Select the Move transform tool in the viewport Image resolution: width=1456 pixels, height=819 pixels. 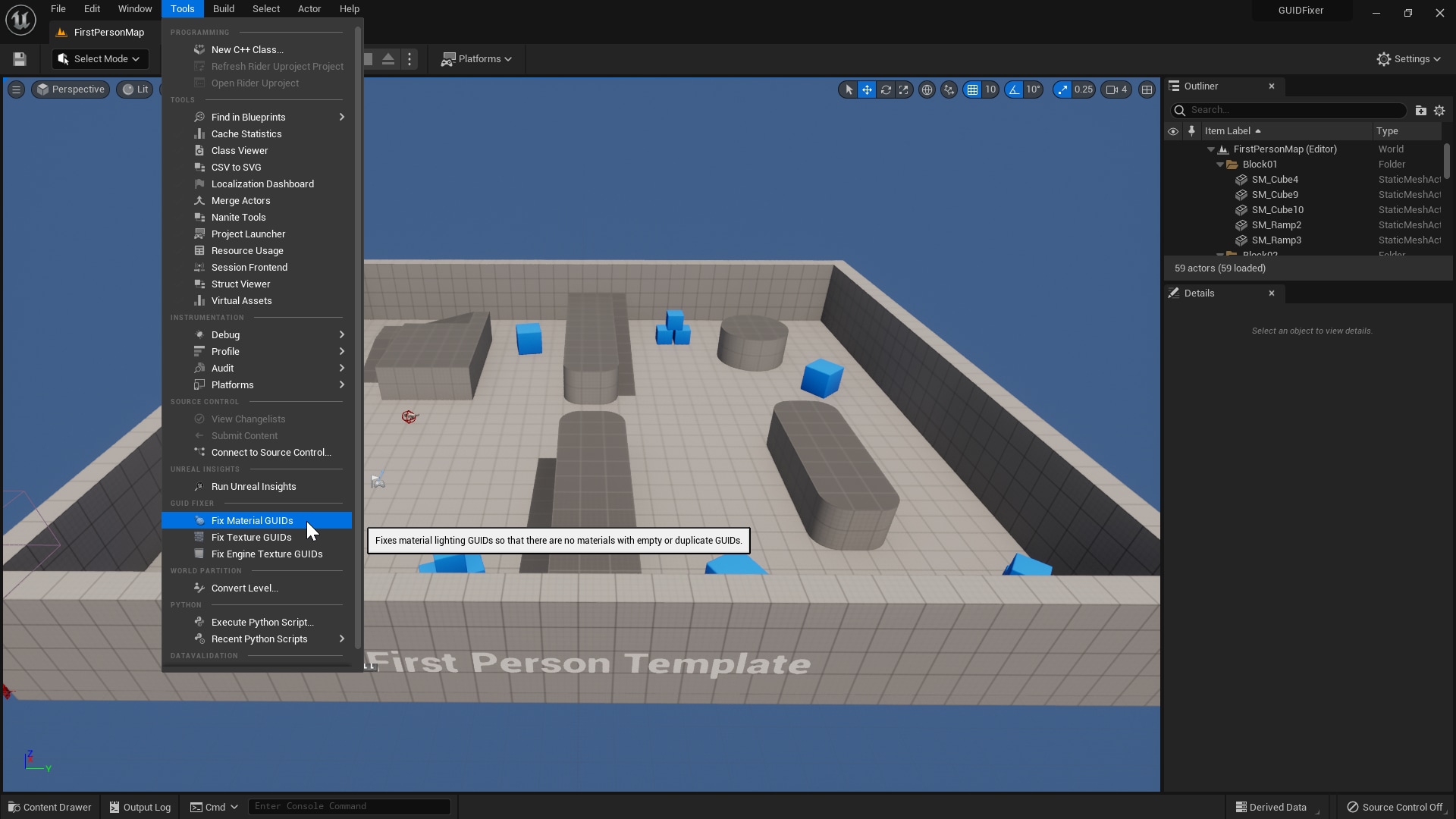click(x=867, y=89)
